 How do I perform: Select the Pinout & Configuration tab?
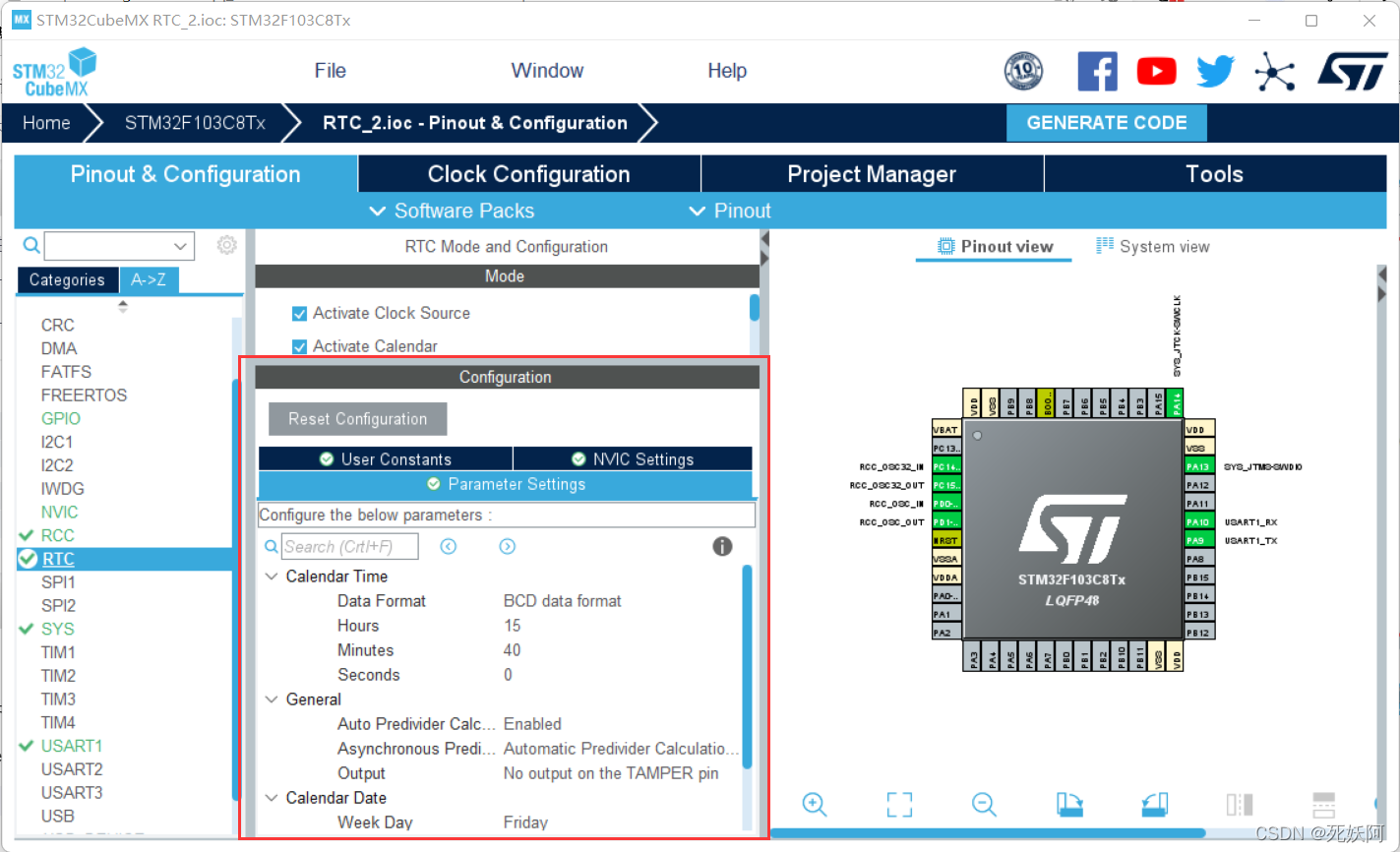(185, 174)
